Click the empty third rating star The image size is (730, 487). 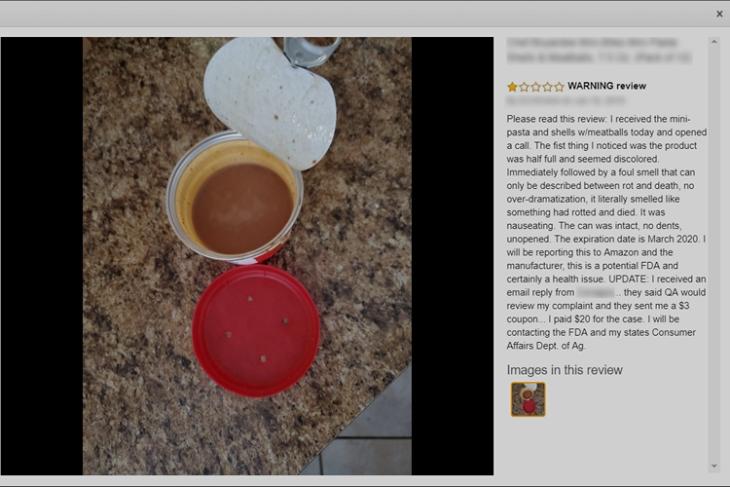(535, 87)
